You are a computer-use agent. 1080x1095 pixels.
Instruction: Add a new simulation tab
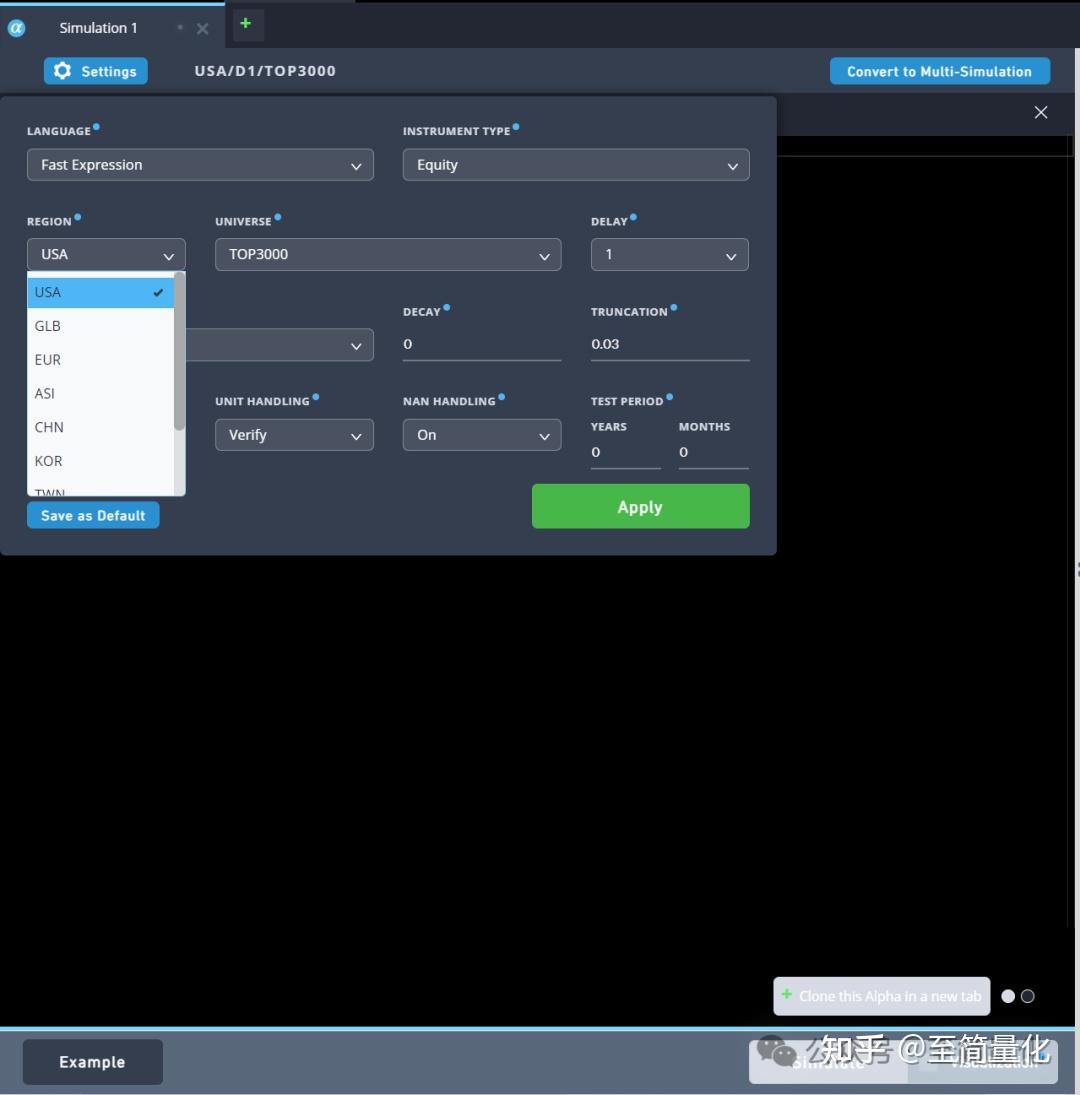246,24
